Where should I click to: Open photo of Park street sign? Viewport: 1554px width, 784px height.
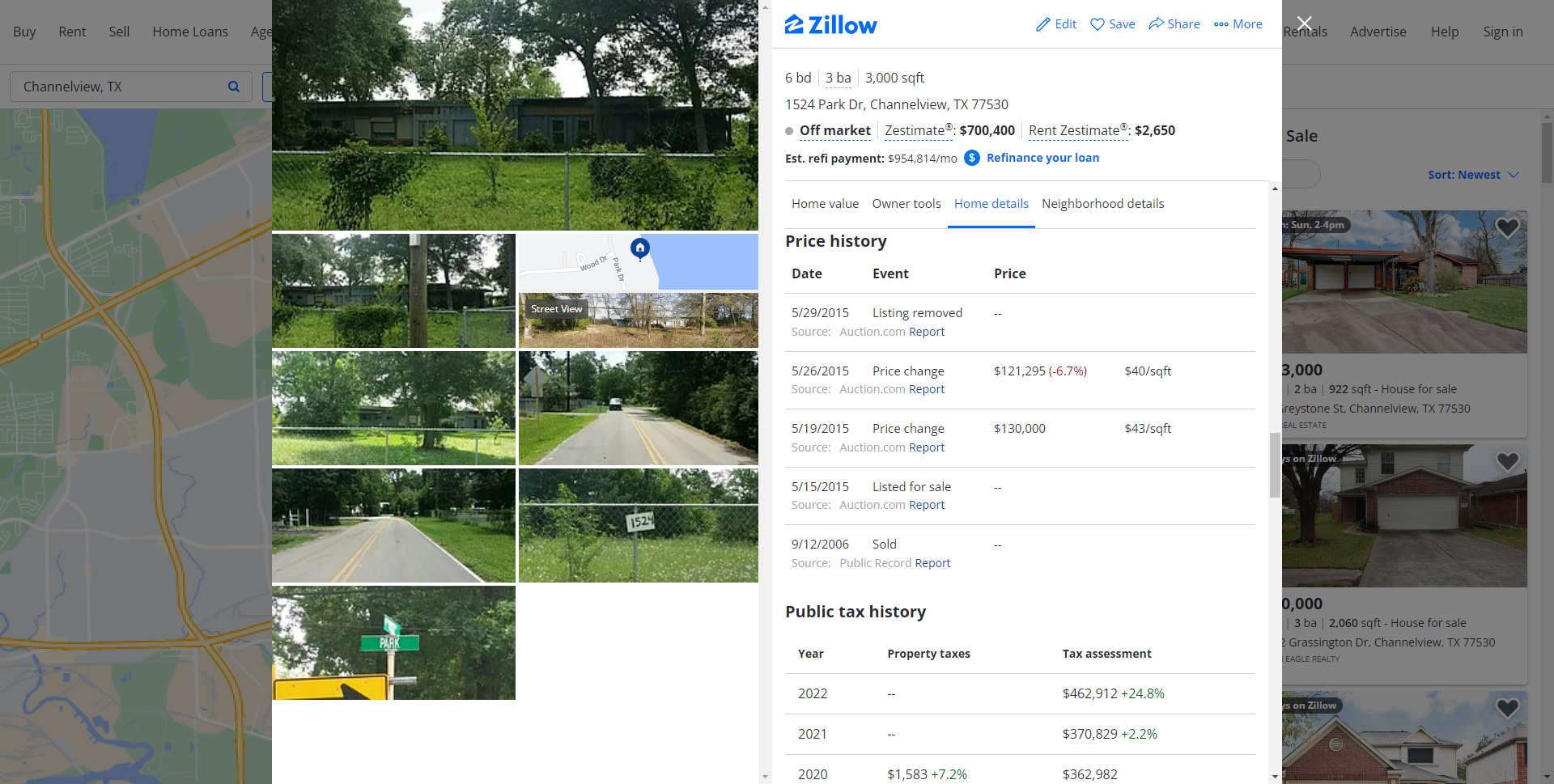[393, 643]
